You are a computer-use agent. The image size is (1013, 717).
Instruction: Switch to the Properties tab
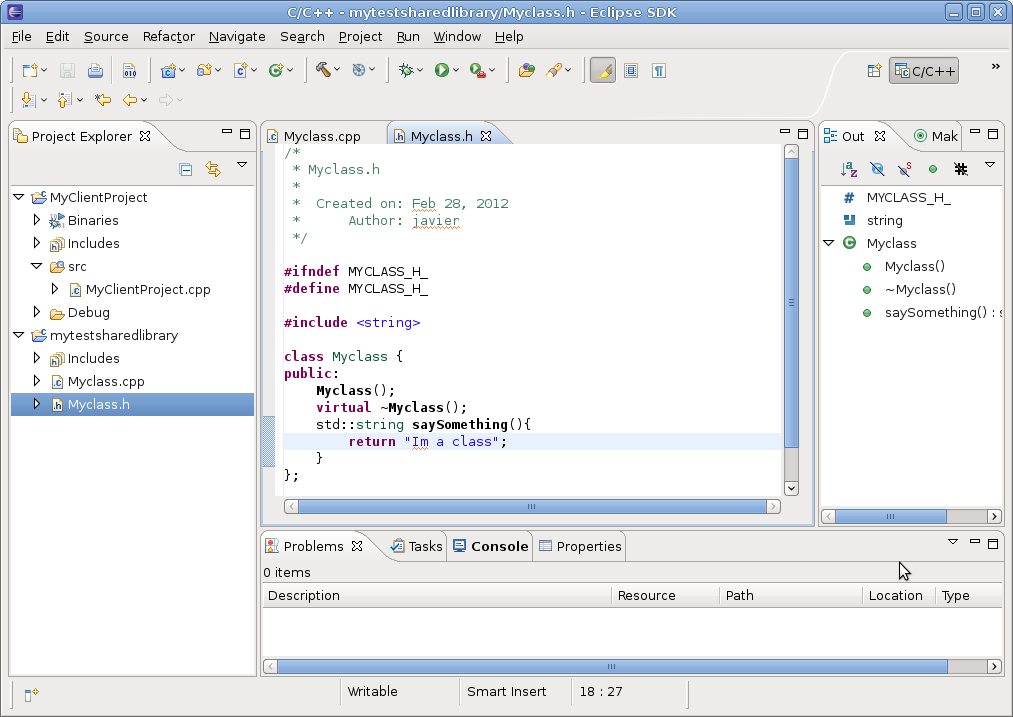pyautogui.click(x=580, y=546)
